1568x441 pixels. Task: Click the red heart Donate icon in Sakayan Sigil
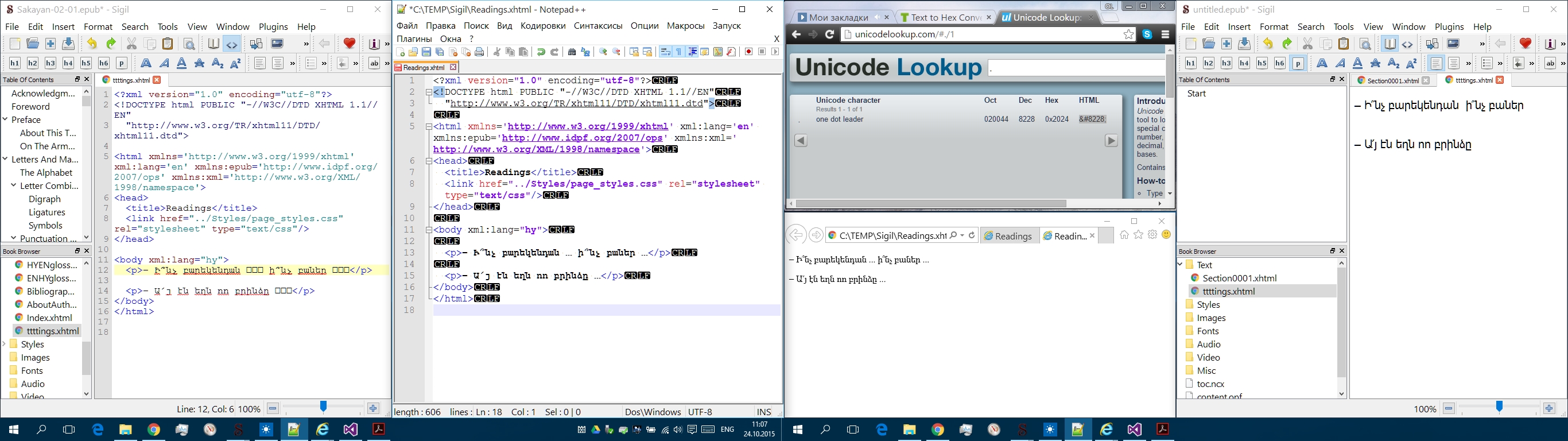pyautogui.click(x=350, y=44)
